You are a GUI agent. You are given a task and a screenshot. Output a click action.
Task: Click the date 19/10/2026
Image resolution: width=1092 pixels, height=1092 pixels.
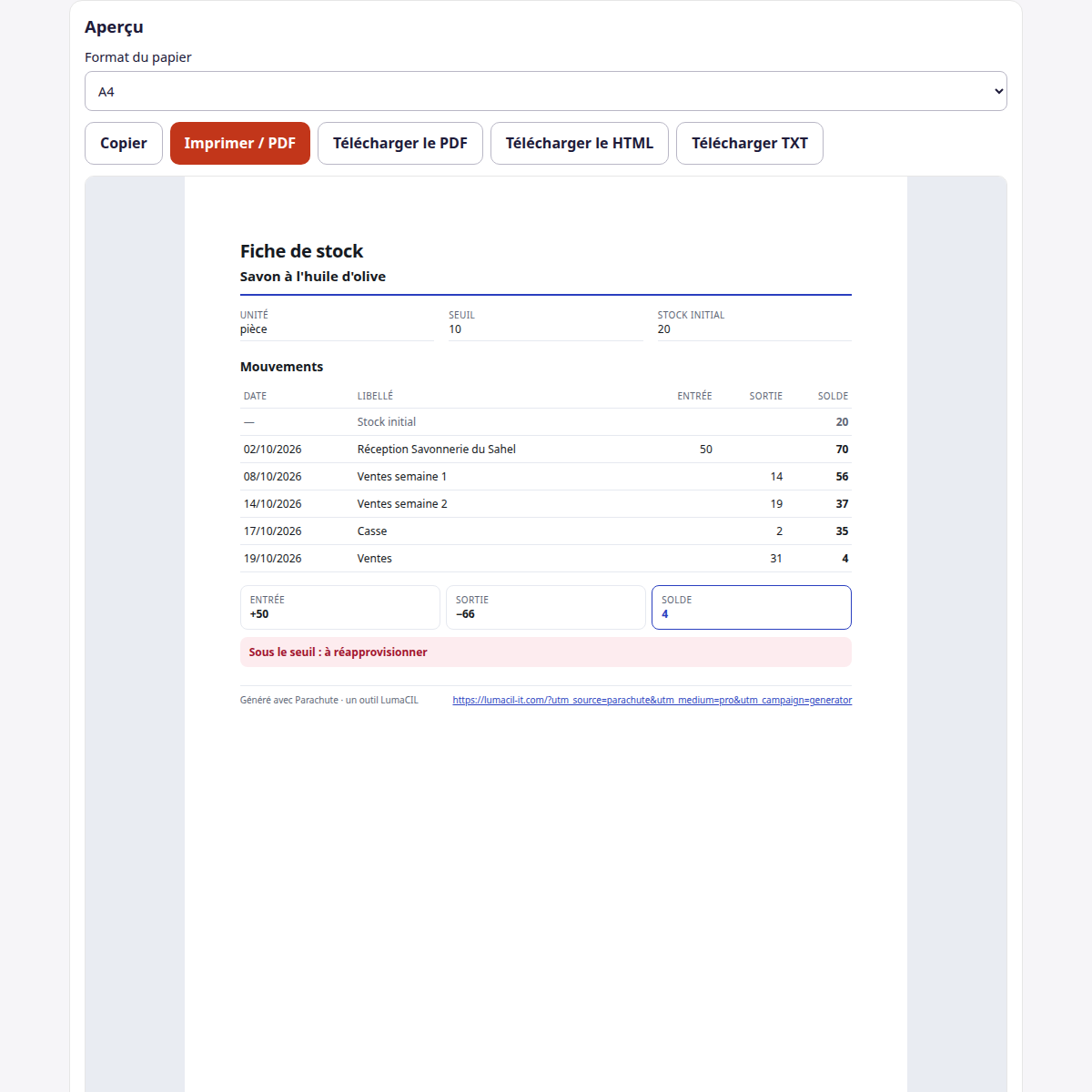(x=273, y=558)
